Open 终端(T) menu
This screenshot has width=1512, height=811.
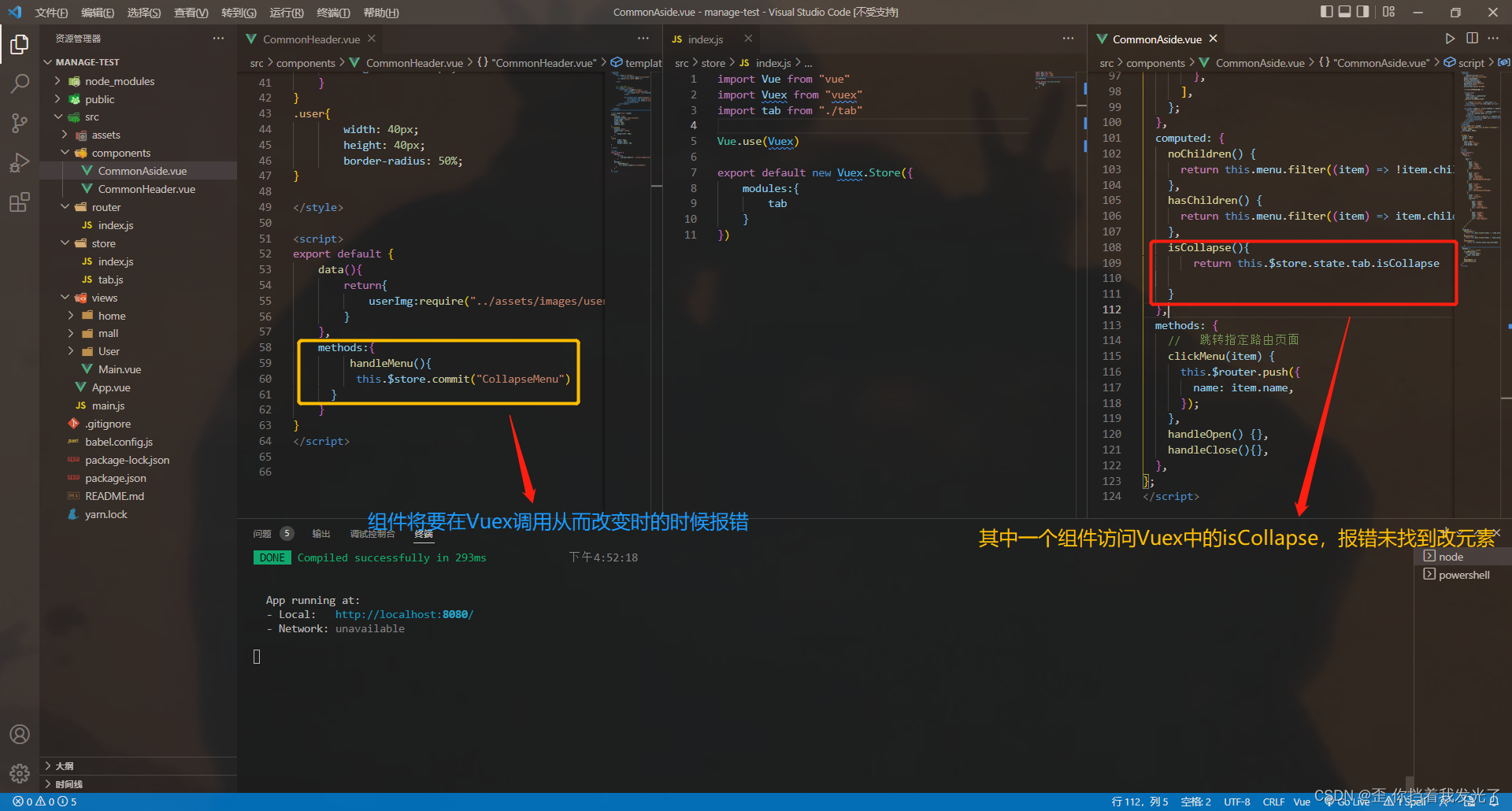333,13
